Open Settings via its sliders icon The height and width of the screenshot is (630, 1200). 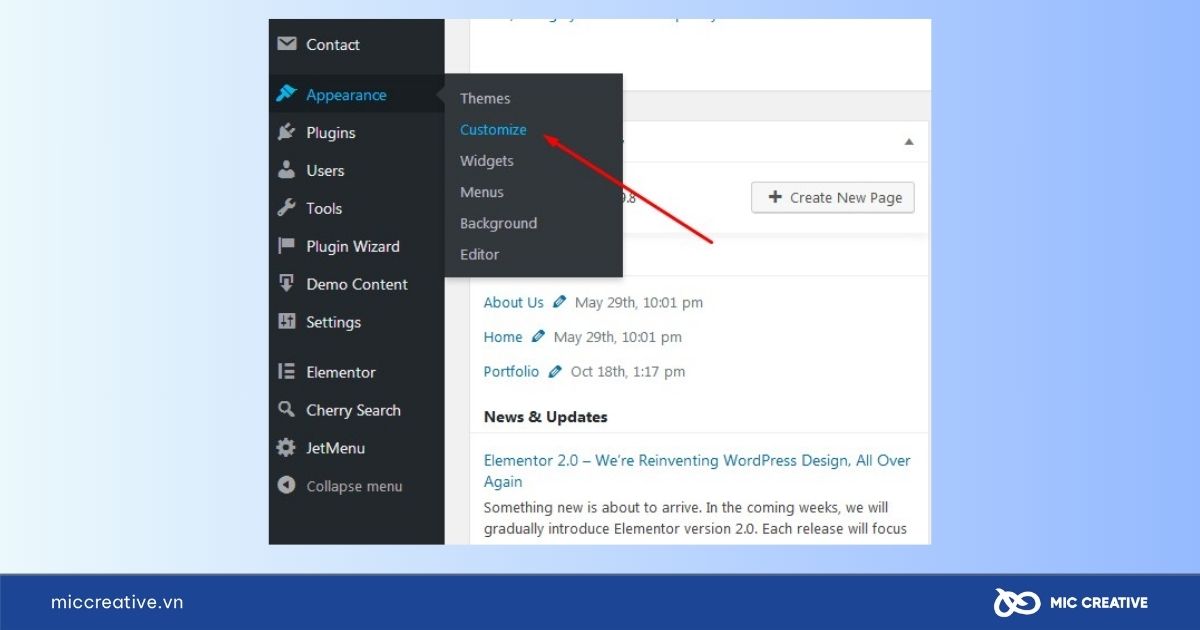(287, 322)
